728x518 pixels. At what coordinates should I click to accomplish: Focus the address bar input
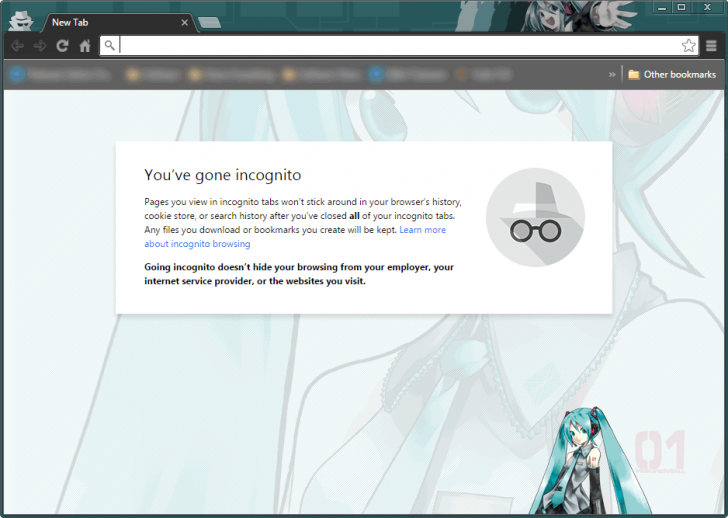coord(399,45)
